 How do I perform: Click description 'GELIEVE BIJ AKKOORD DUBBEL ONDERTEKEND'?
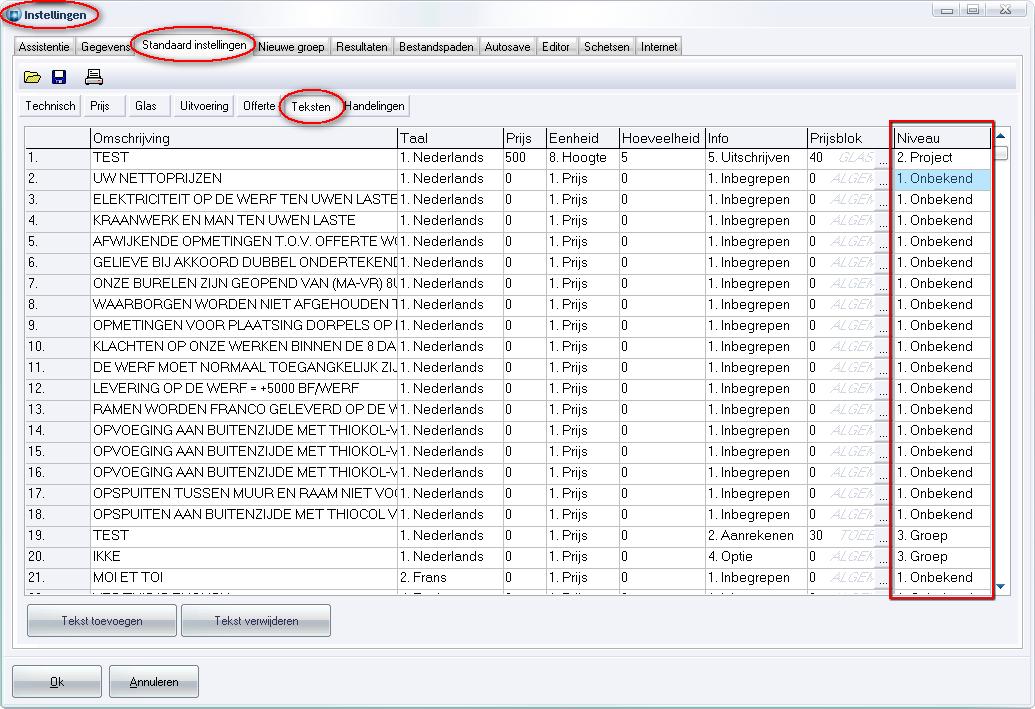244,263
